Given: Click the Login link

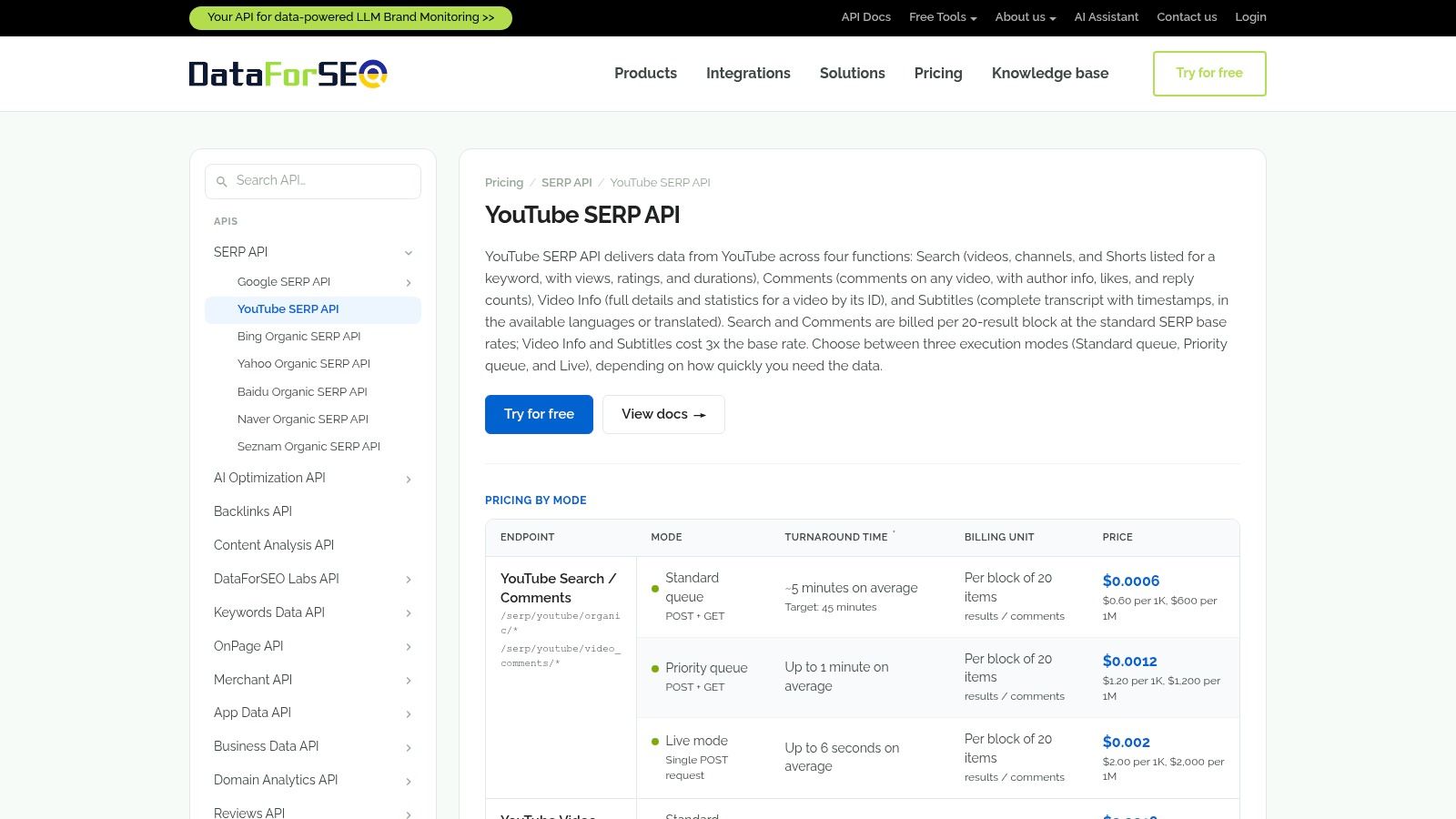Looking at the screenshot, I should tap(1250, 17).
